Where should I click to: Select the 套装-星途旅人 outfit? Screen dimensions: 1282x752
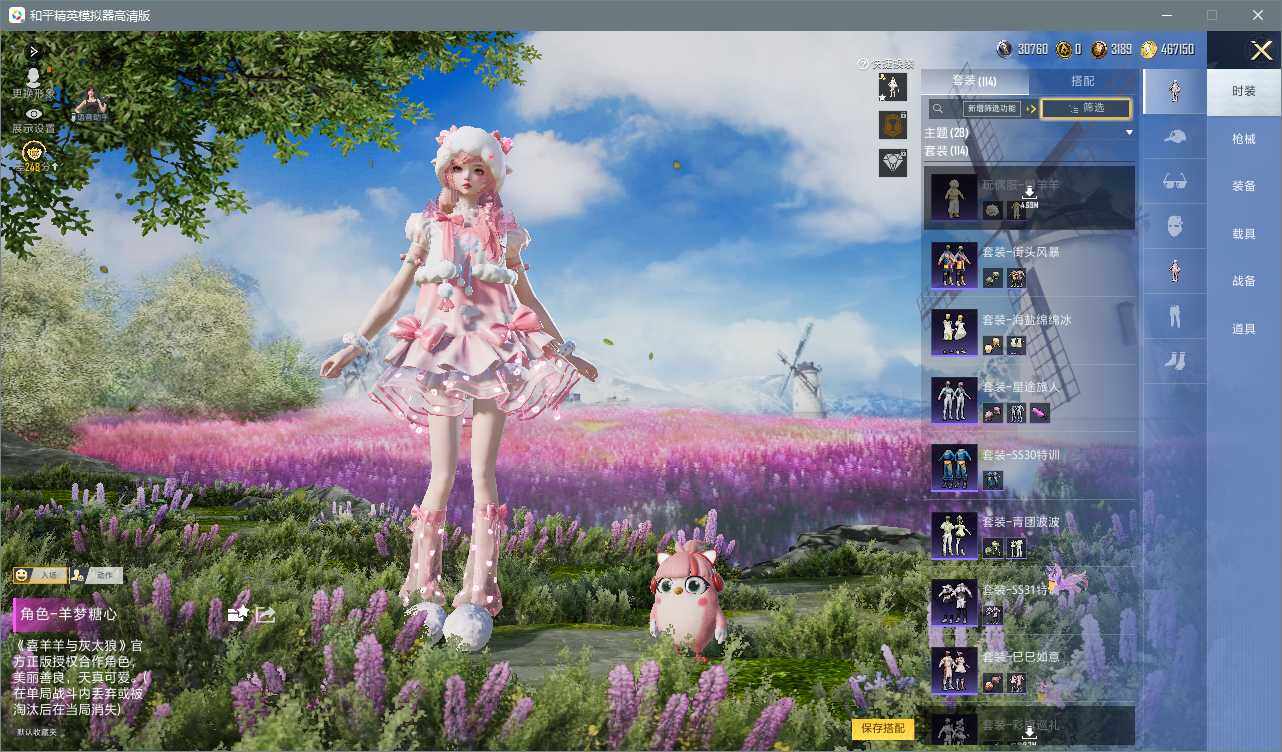pyautogui.click(x=1028, y=399)
